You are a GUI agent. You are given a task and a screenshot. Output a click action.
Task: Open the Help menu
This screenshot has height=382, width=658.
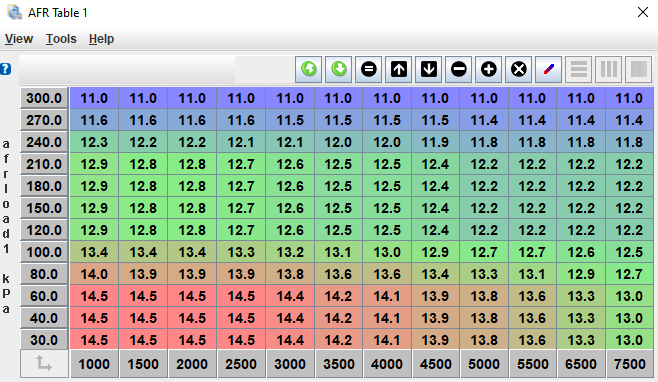coord(101,39)
